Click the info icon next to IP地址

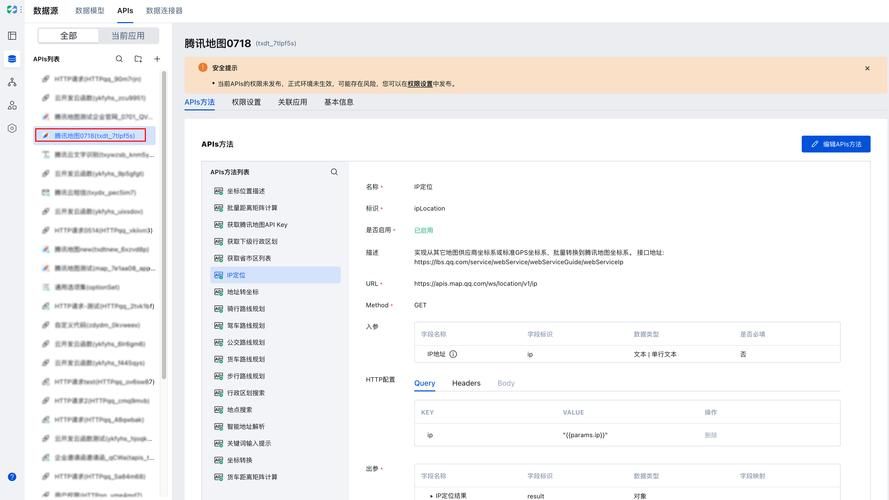[453, 354]
